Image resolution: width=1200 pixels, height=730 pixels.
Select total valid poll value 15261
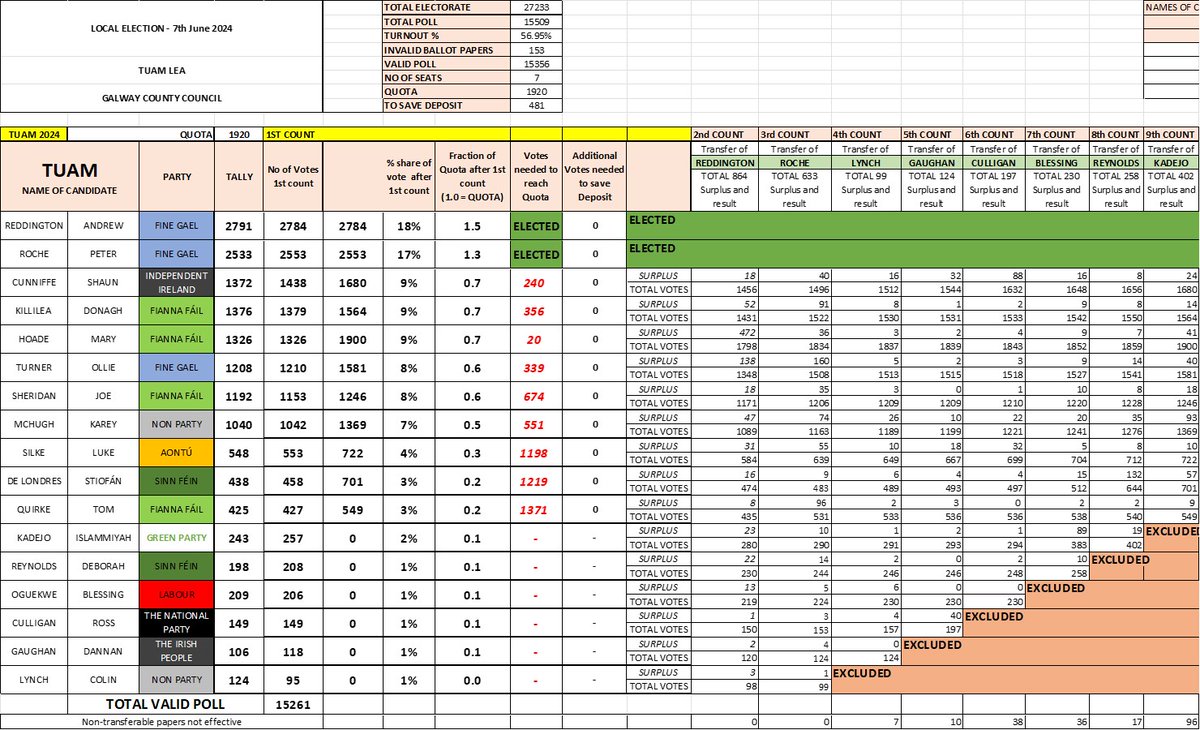[293, 705]
